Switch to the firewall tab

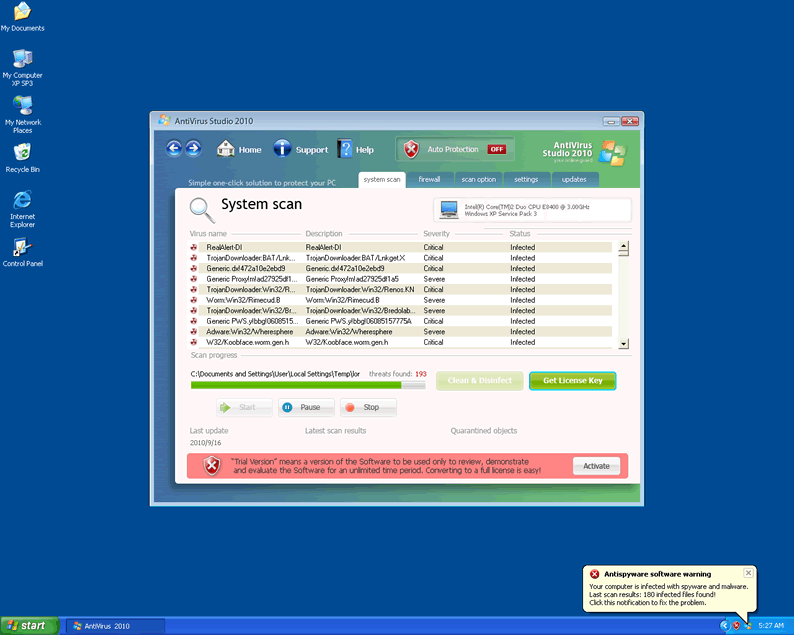429,179
